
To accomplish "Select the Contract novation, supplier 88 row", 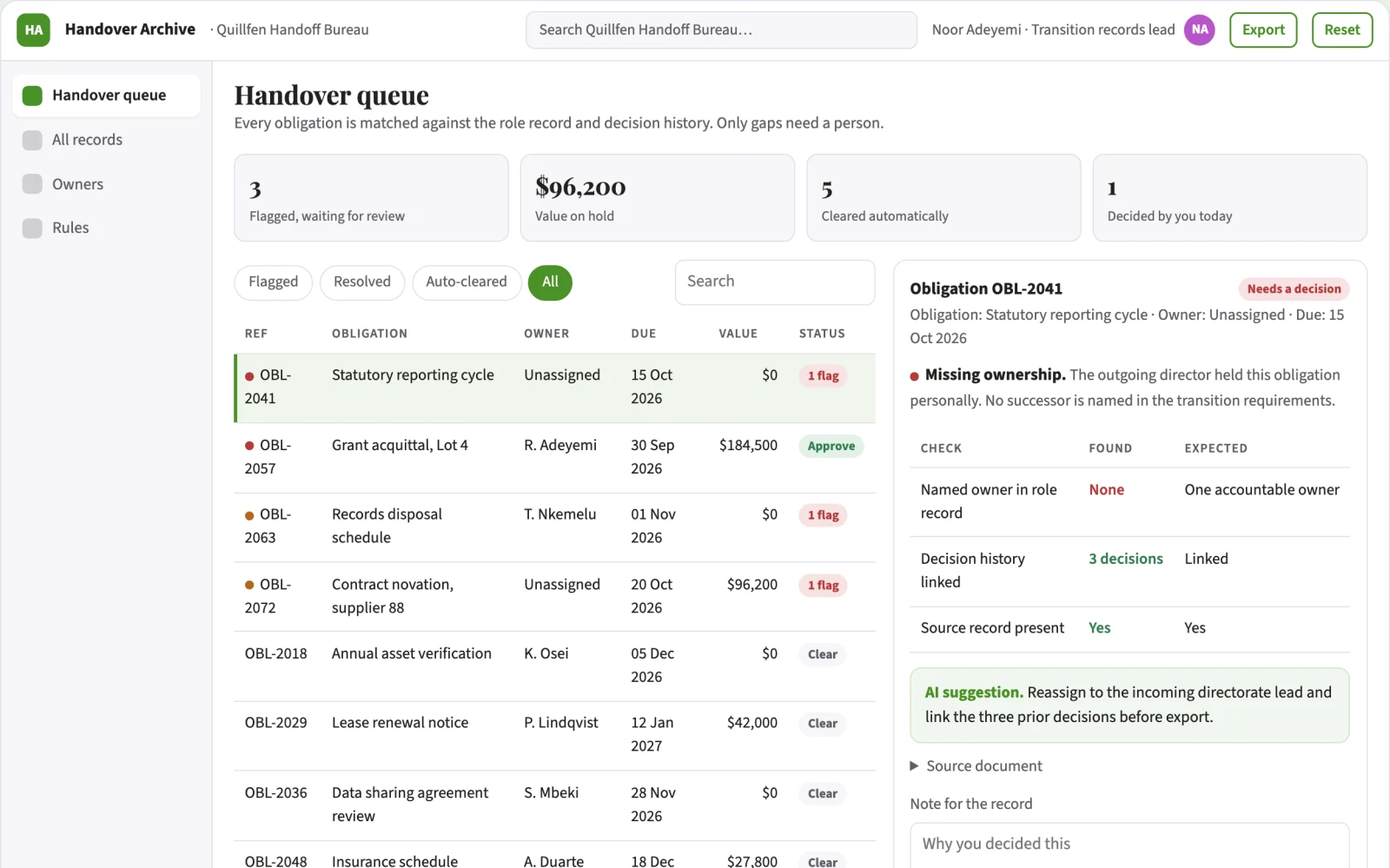I will [554, 596].
